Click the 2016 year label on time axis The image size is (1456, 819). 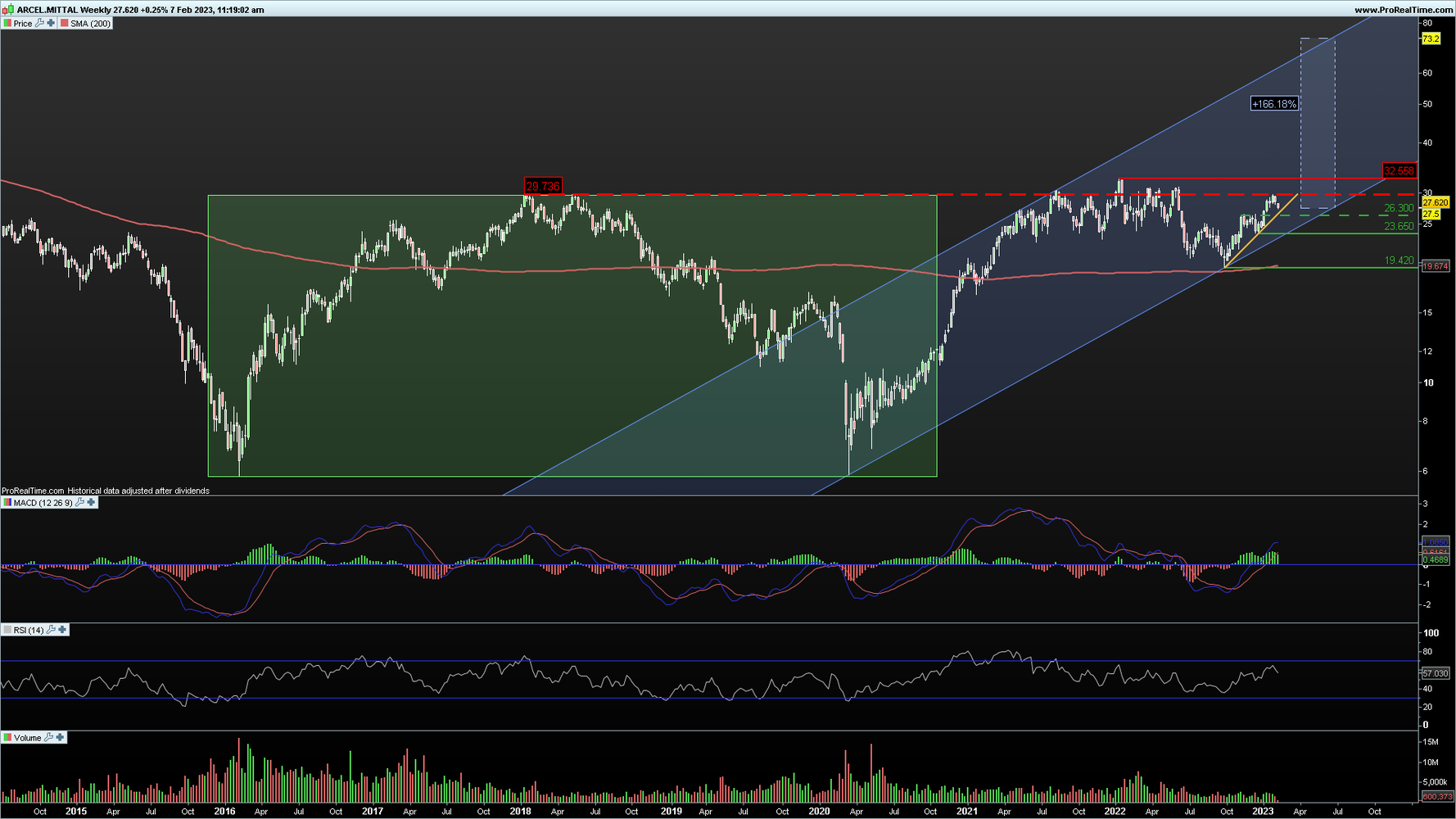tap(224, 812)
